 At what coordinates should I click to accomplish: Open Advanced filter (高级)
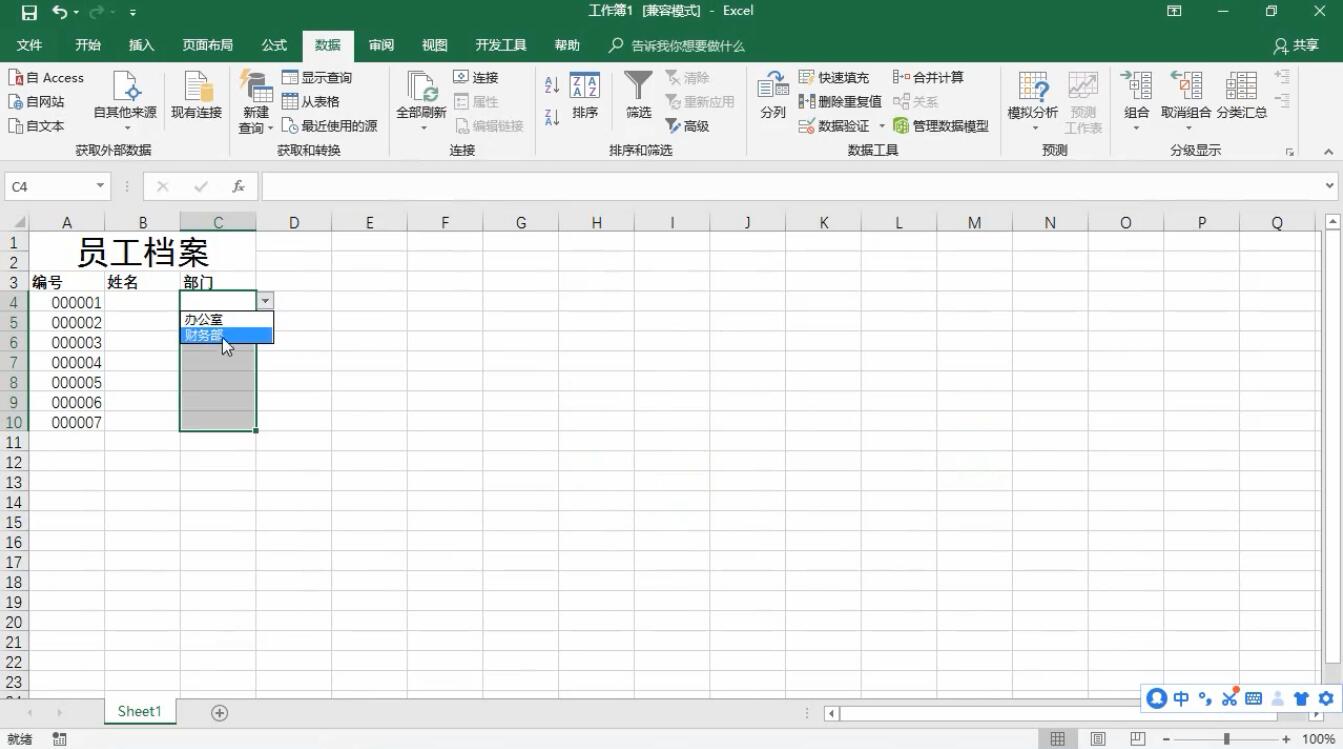pyautogui.click(x=688, y=126)
